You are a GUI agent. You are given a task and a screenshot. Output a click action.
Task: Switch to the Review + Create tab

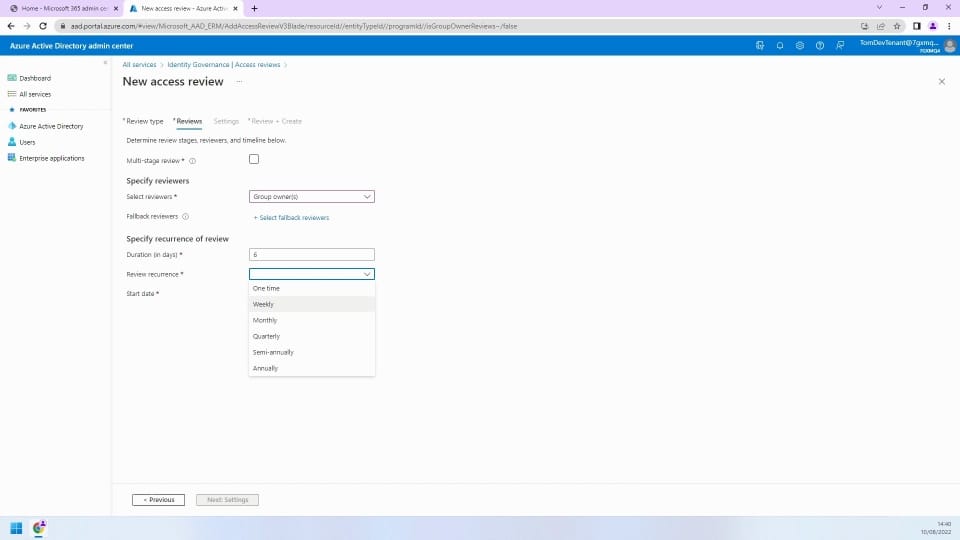click(276, 121)
